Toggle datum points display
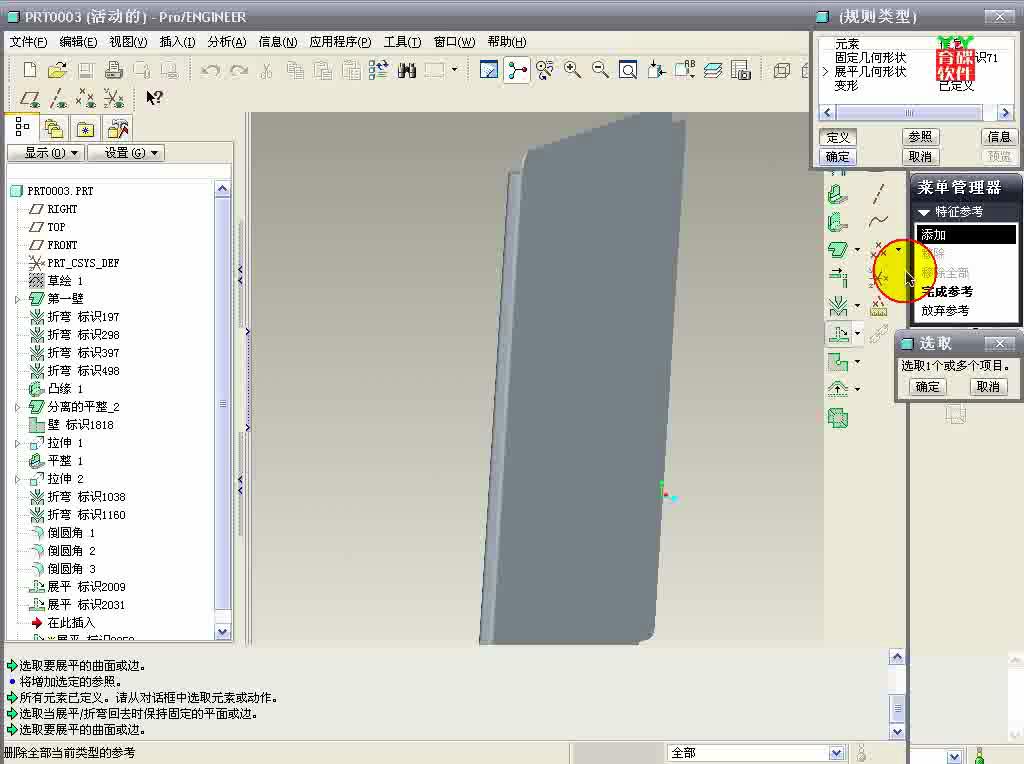This screenshot has height=764, width=1024. pyautogui.click(x=86, y=98)
